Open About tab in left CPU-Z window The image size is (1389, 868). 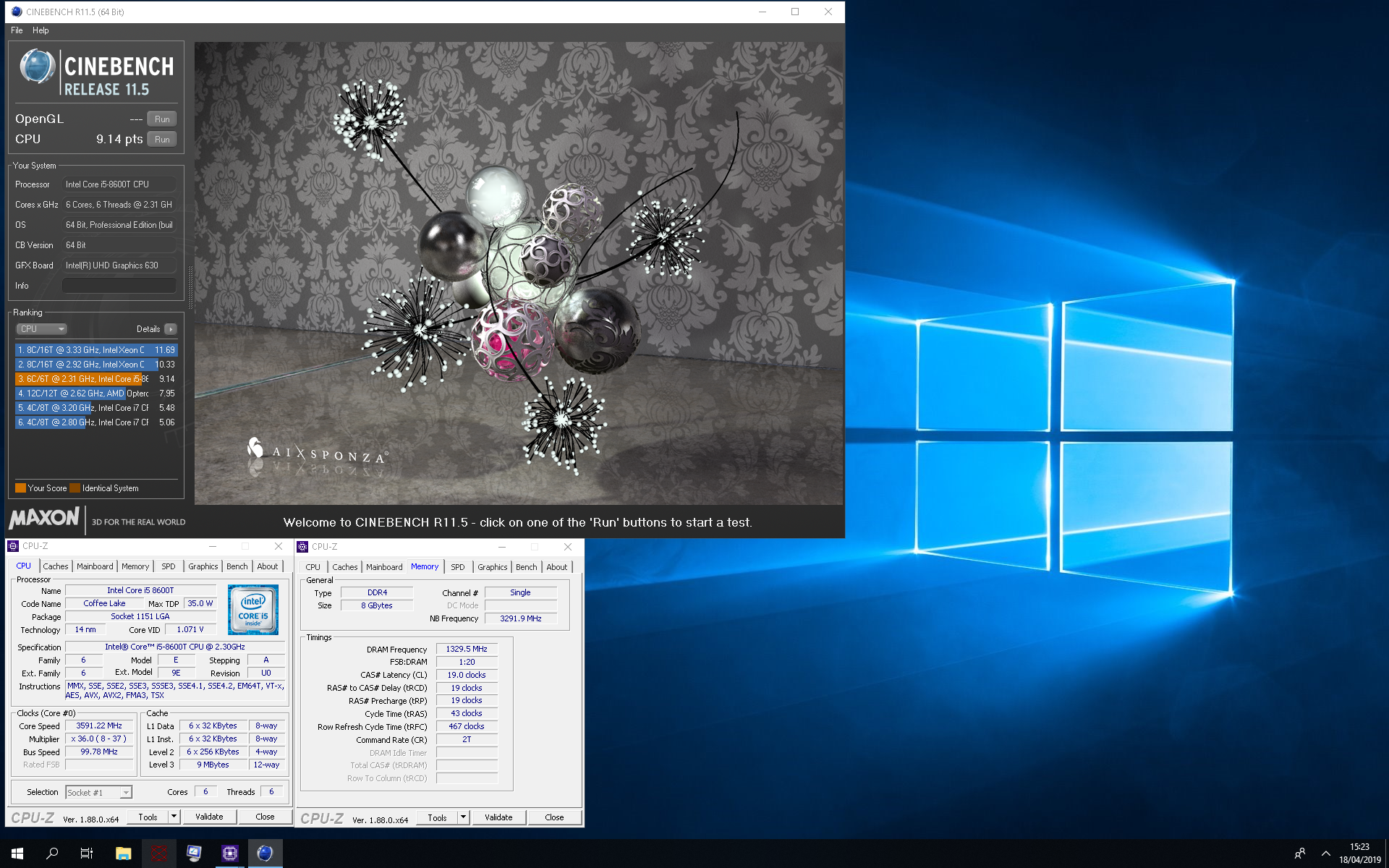[x=268, y=566]
